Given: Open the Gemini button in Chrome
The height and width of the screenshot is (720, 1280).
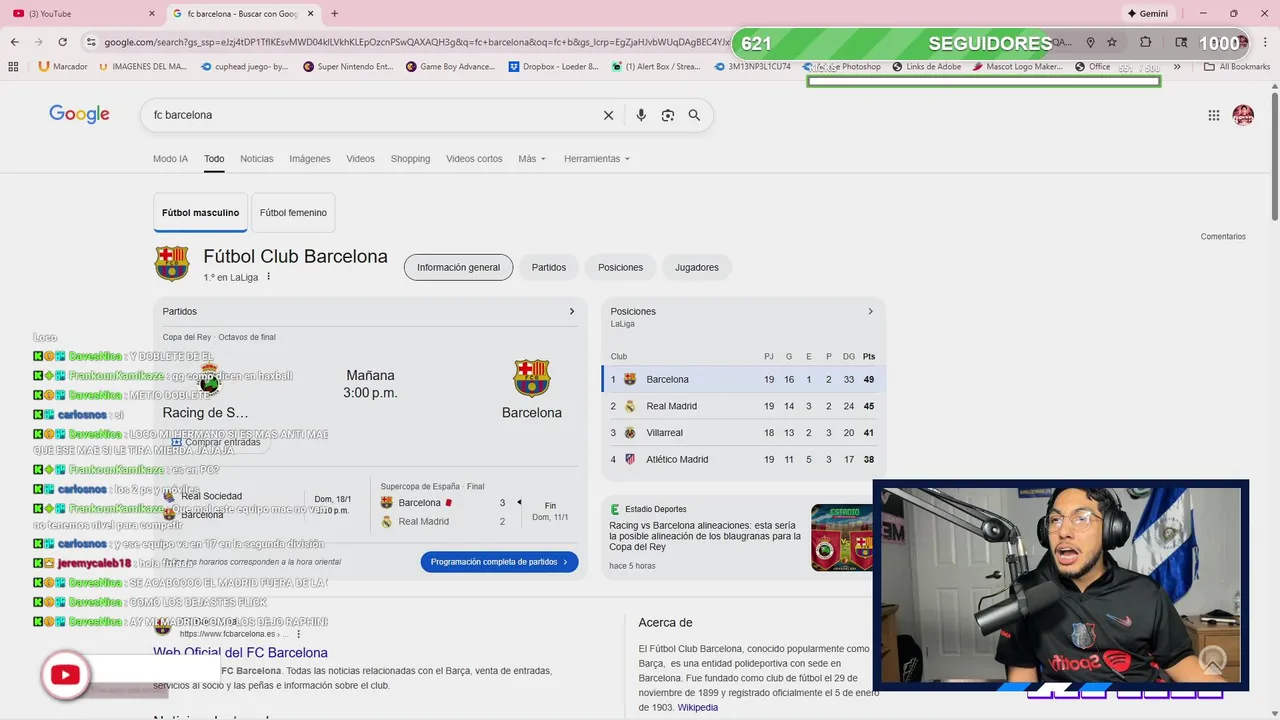Looking at the screenshot, I should [x=1148, y=14].
